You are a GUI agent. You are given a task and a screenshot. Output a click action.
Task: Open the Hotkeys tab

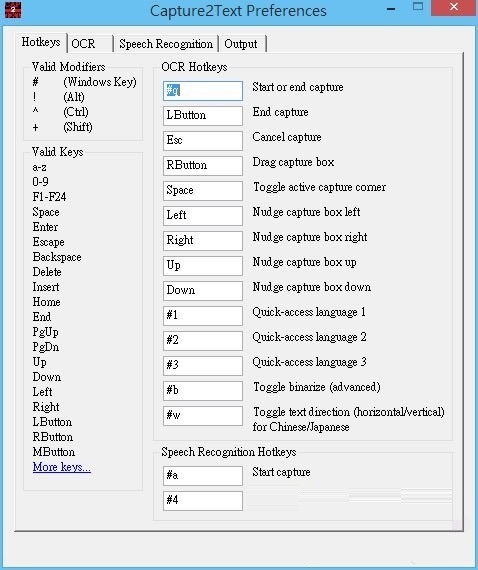41,43
